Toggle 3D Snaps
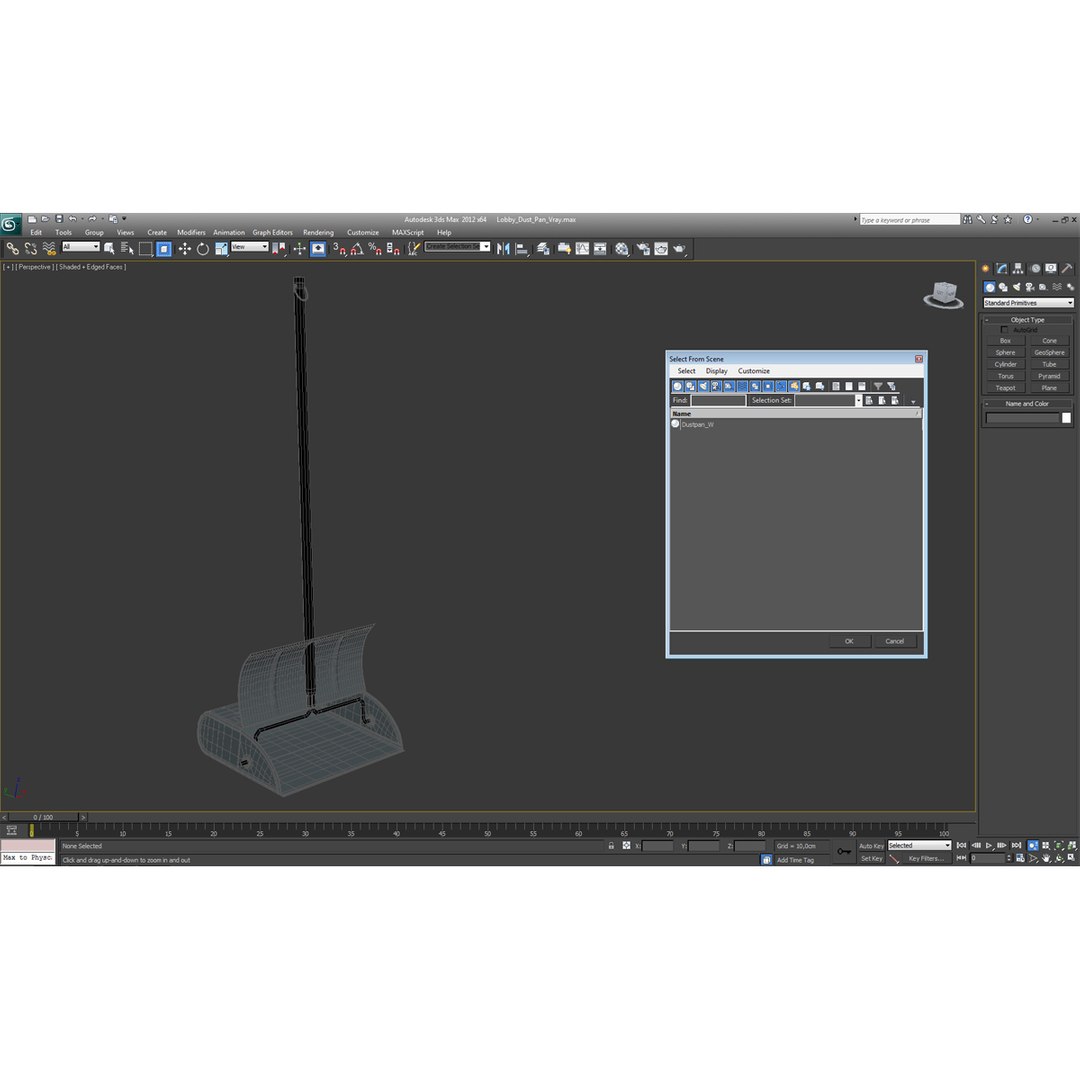Image resolution: width=1080 pixels, height=1080 pixels. coord(339,249)
